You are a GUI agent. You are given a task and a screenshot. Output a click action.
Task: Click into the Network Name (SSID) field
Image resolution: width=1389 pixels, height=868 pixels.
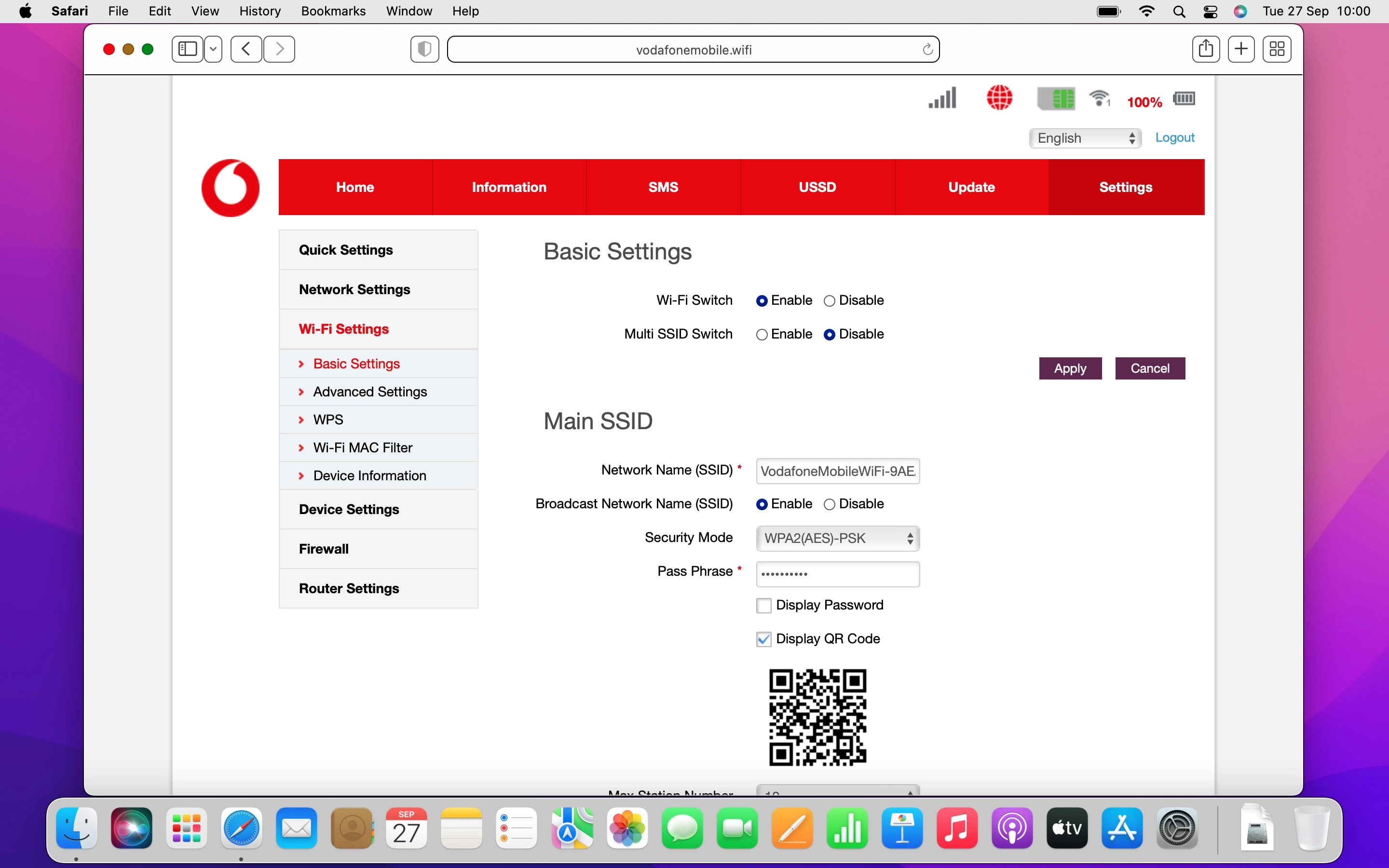click(837, 471)
